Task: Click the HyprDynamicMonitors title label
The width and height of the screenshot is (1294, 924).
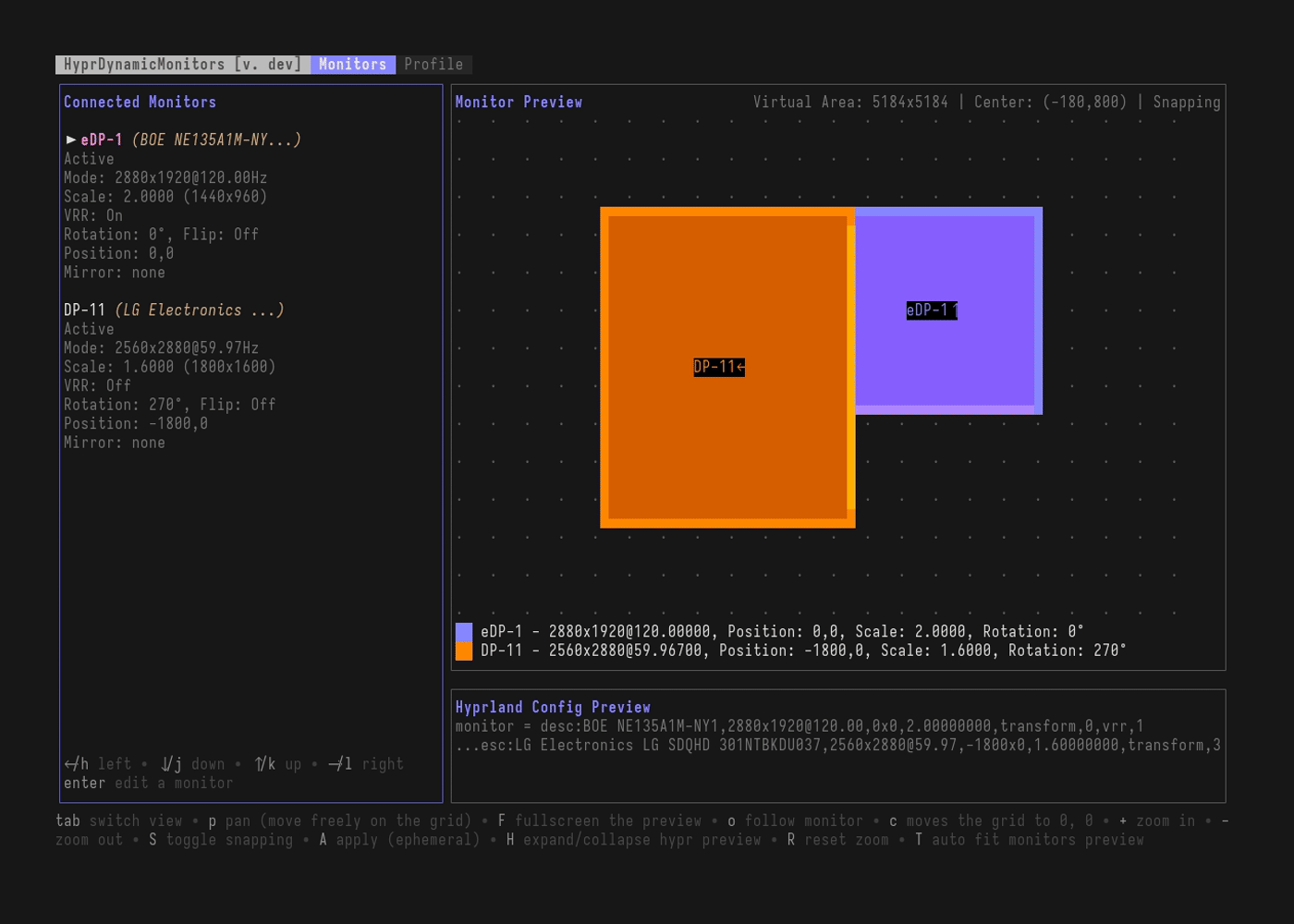Action: 181,64
